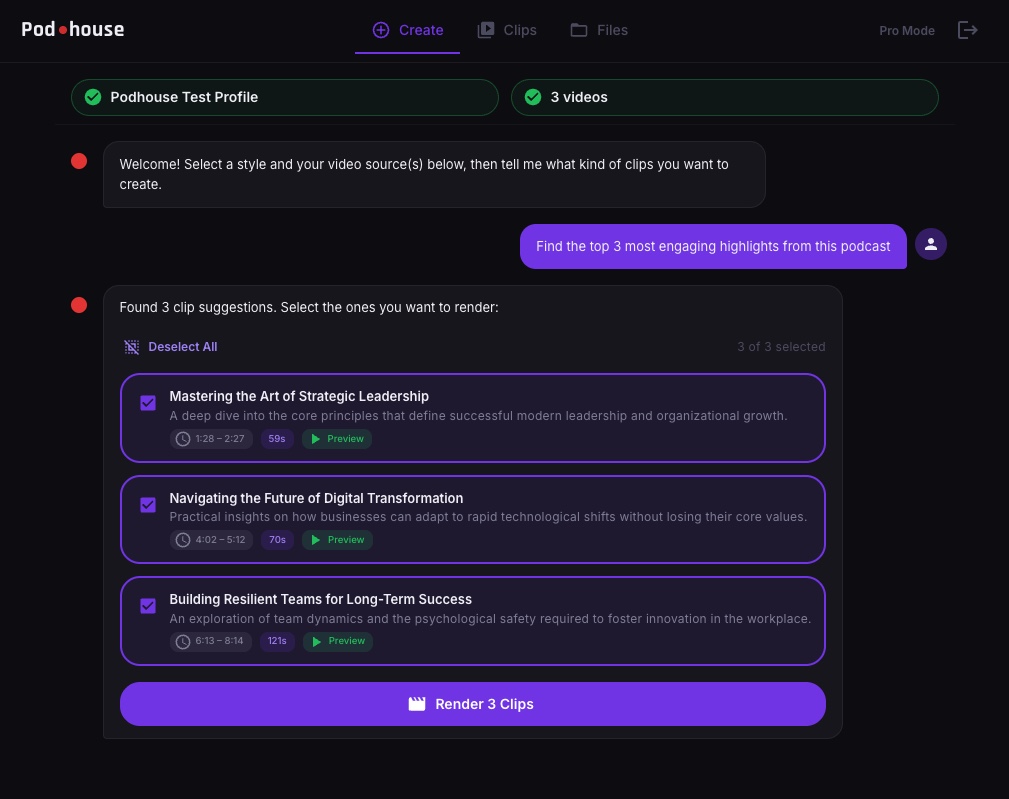Screen dimensions: 1009x799
Task: Click the green check on Podhouse Test Profile
Action: click(93, 97)
